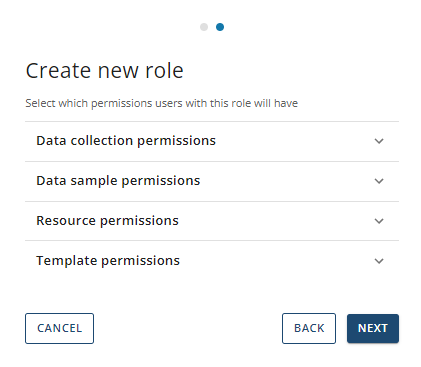Expand the Resource permissions panel
The height and width of the screenshot is (367, 421).
[212, 221]
